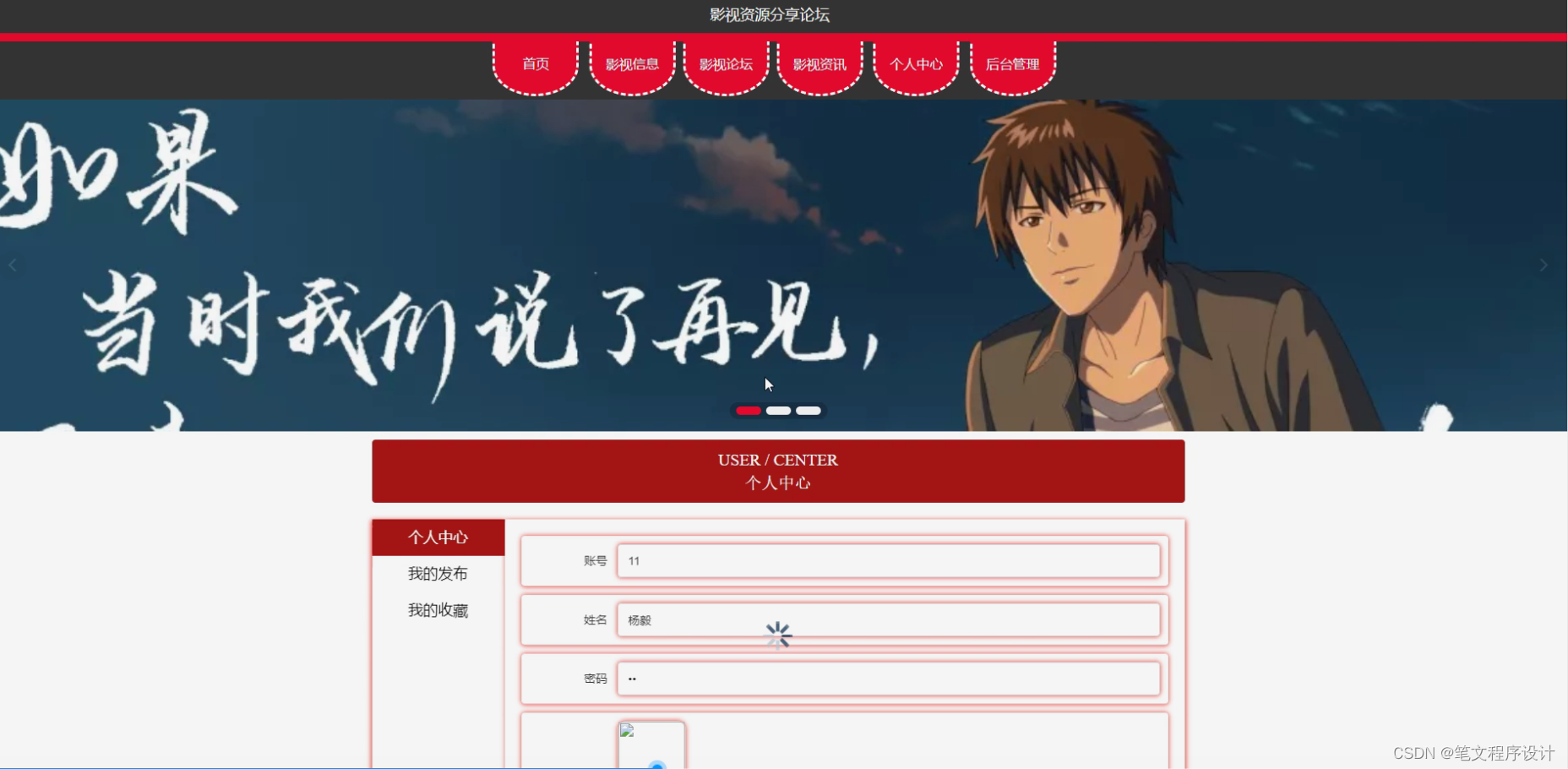
Task: Click the 账号 input field
Action: 889,561
